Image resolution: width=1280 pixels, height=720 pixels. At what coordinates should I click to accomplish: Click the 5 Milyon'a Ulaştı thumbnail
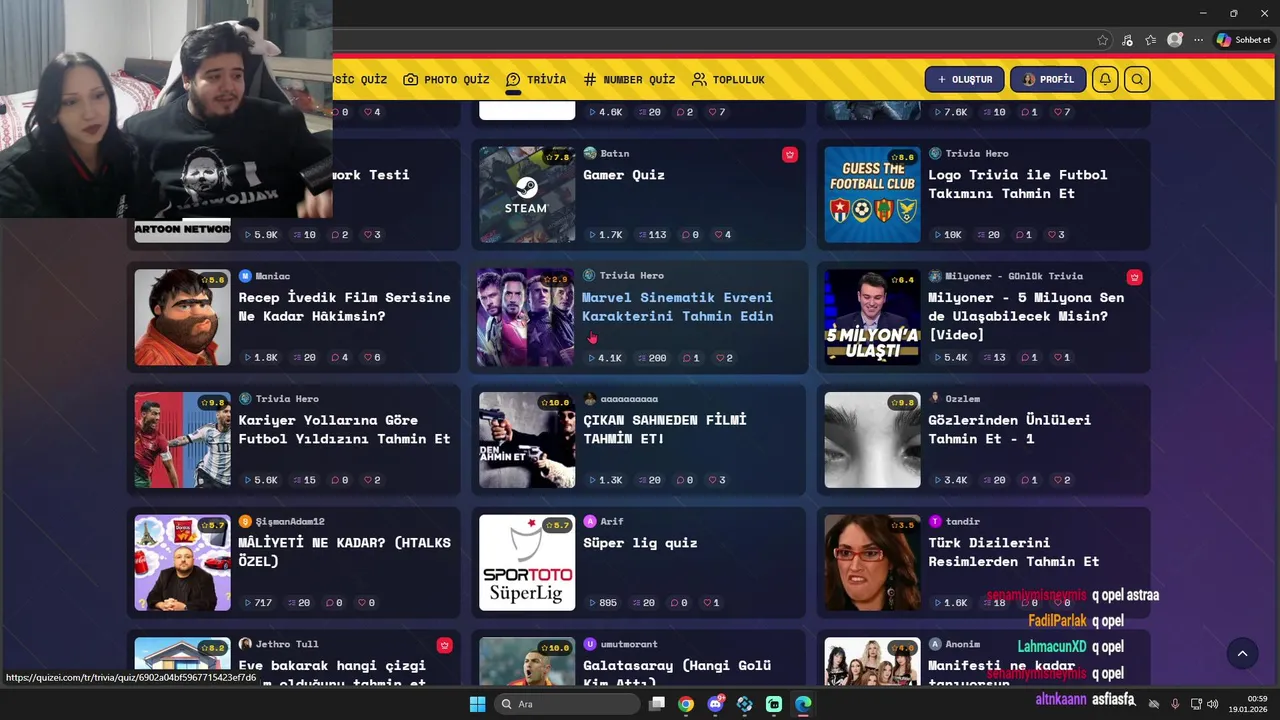pos(872,317)
